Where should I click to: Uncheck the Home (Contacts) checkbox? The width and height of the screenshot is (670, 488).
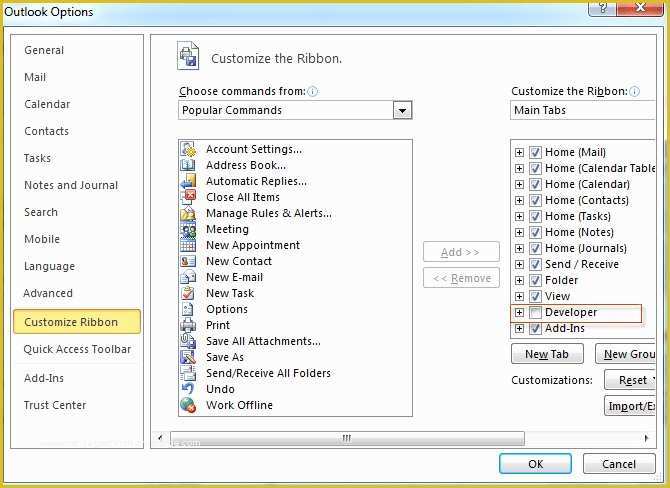(535, 200)
